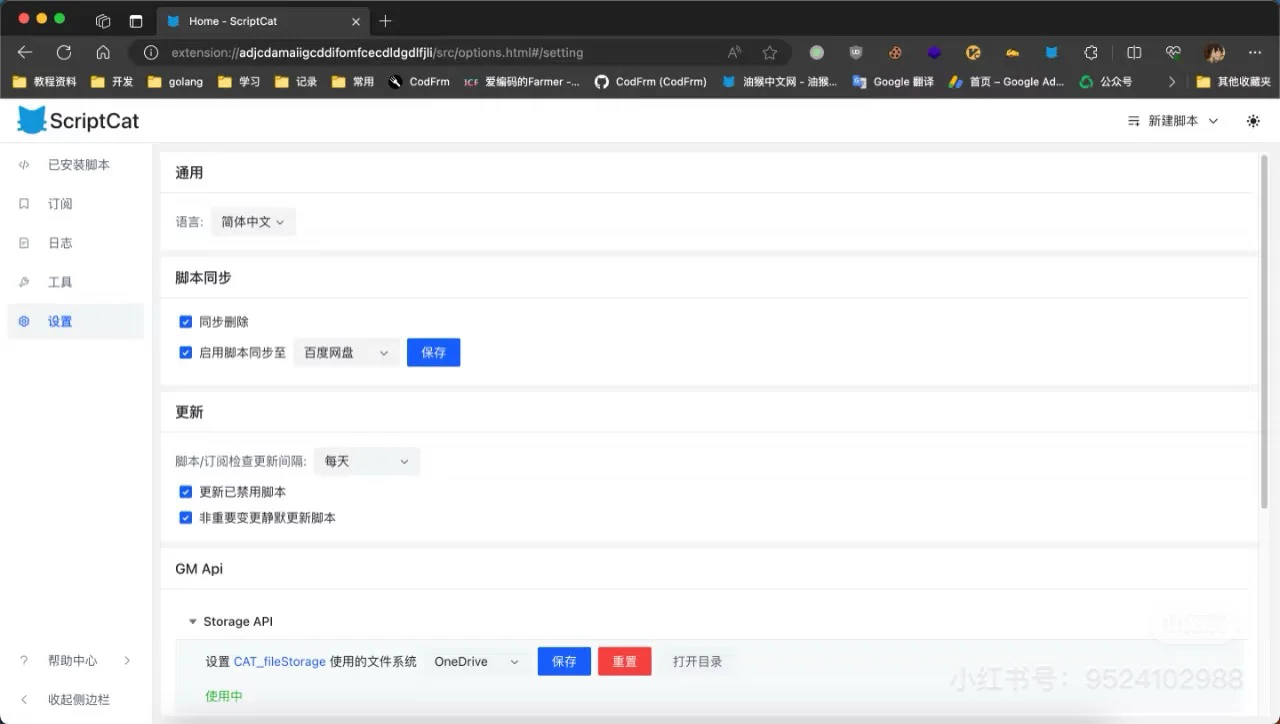The width and height of the screenshot is (1280, 724).
Task: Click the red 重置 button
Action: [x=625, y=662]
